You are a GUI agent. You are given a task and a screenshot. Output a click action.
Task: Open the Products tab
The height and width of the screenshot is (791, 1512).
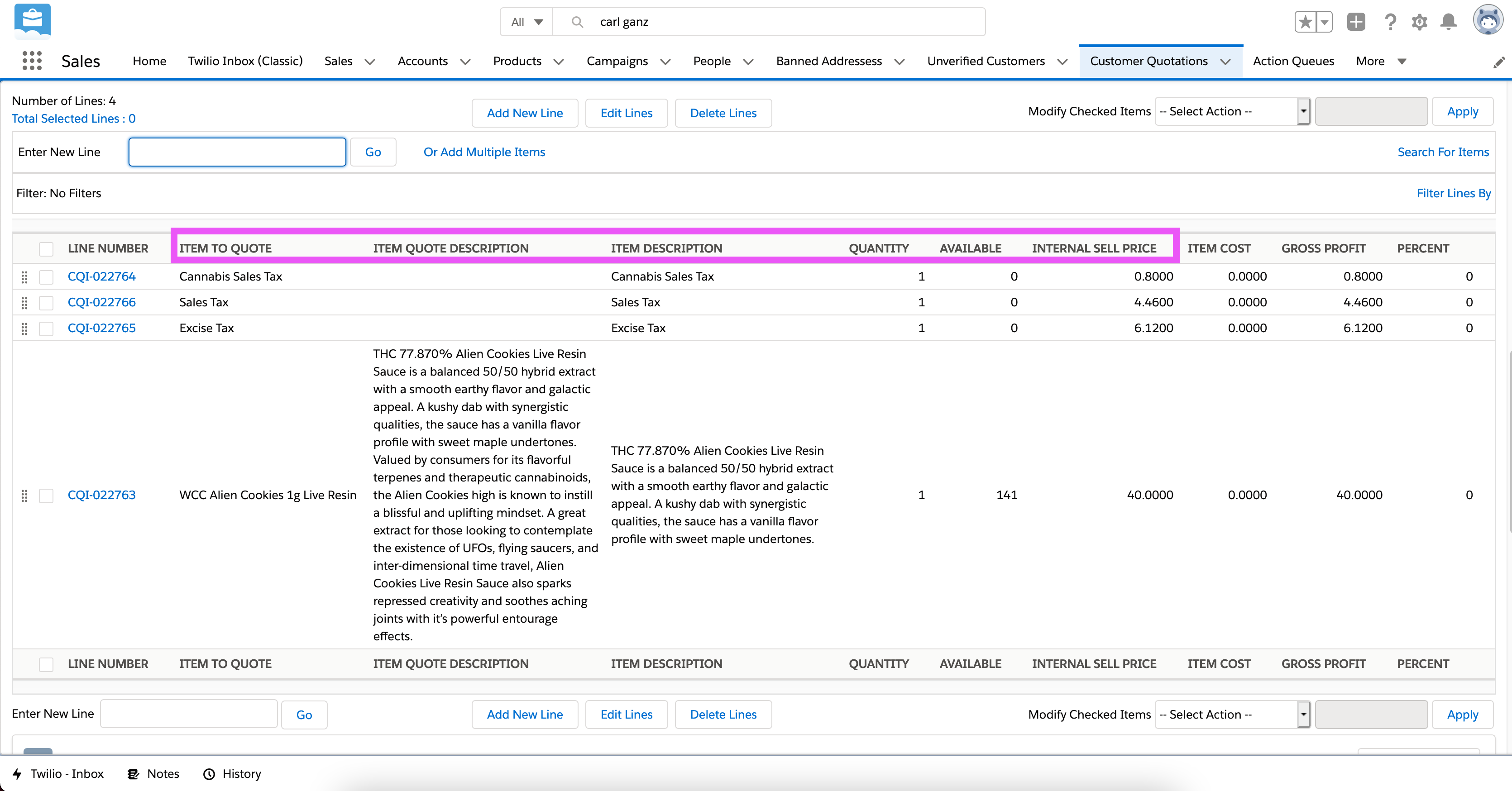(517, 61)
